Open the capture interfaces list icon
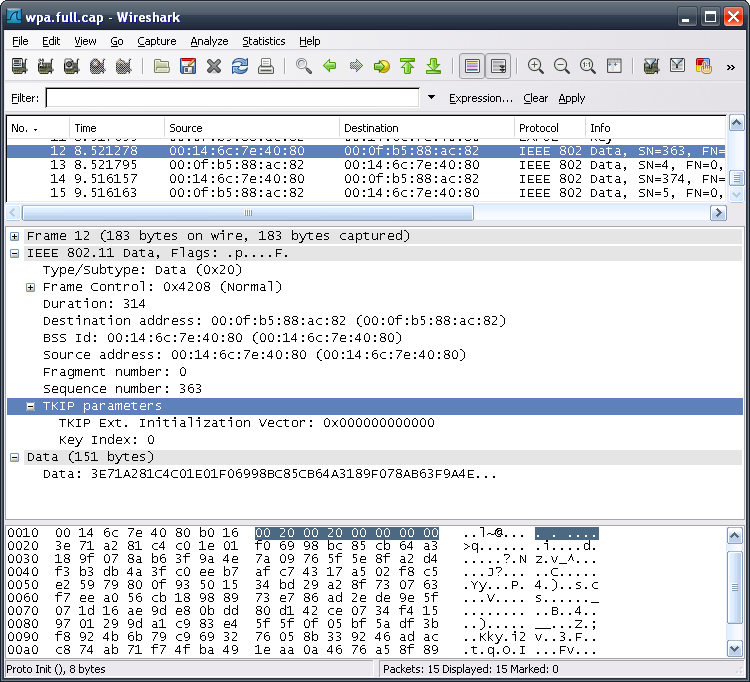This screenshot has width=750, height=682. pos(20,66)
